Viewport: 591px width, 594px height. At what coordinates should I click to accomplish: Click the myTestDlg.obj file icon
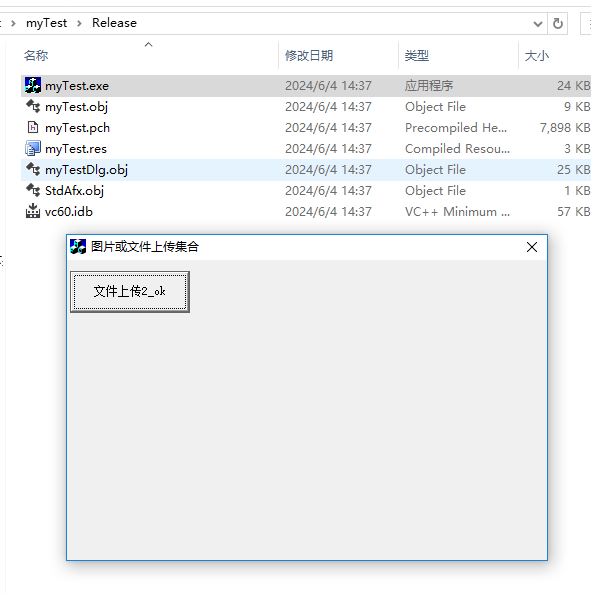(x=33, y=169)
